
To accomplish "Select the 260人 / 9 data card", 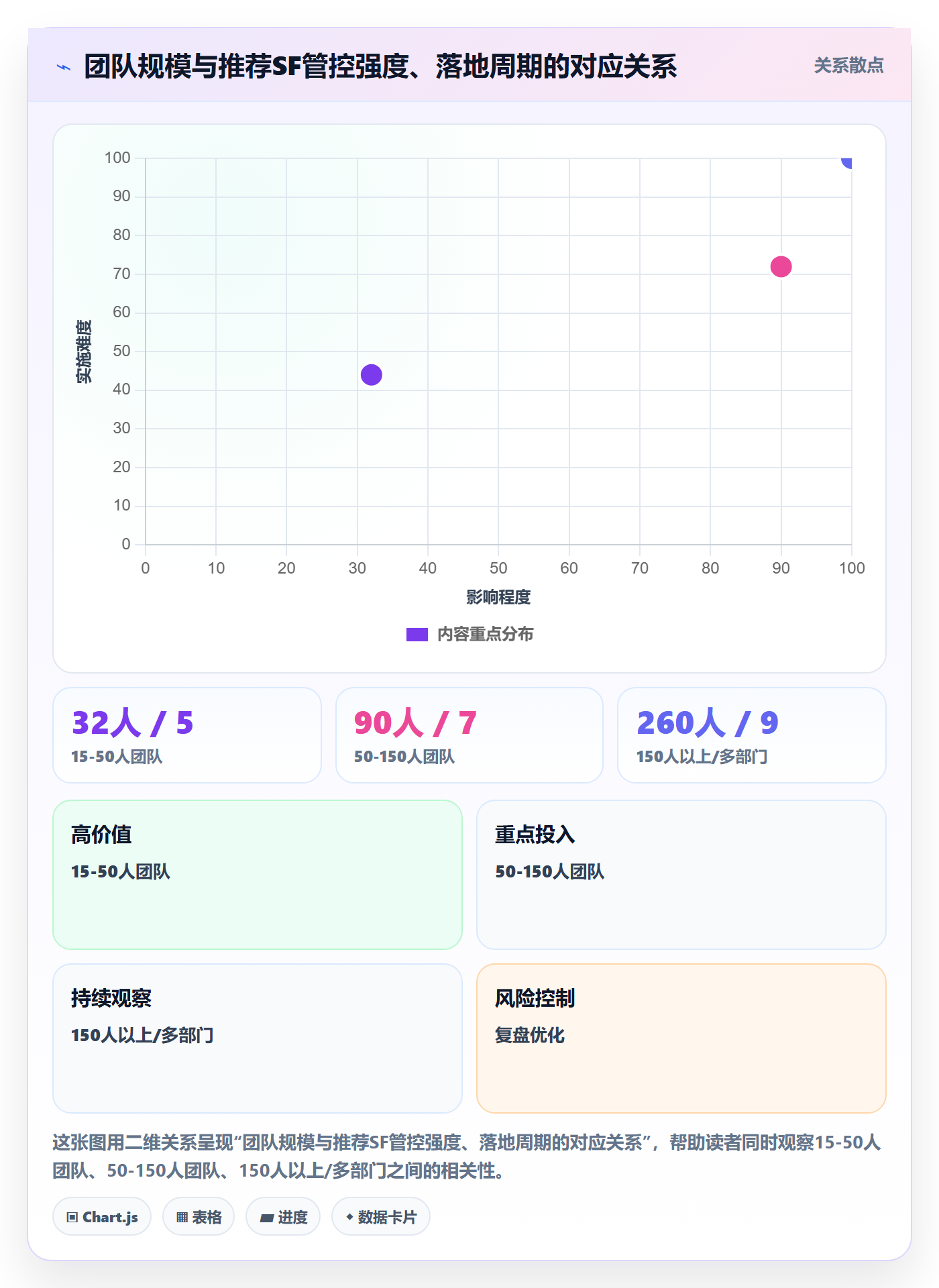I will pyautogui.click(x=752, y=735).
